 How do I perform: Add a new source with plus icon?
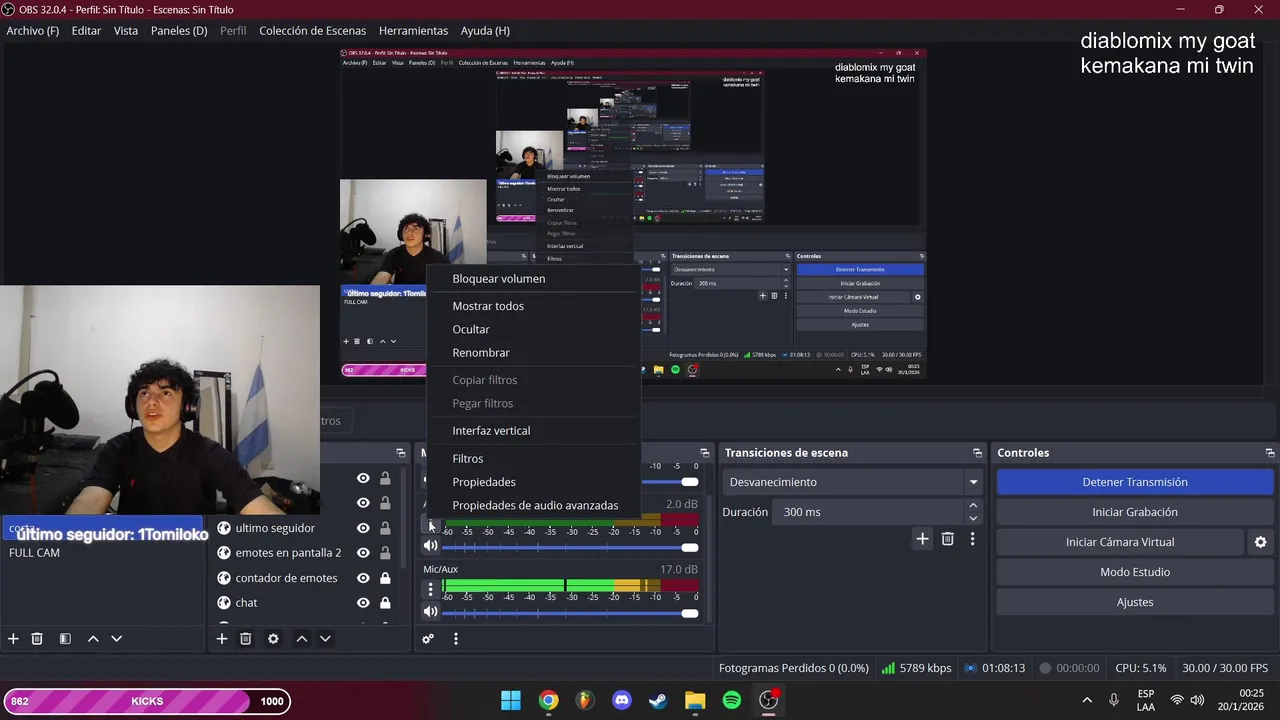[222, 639]
